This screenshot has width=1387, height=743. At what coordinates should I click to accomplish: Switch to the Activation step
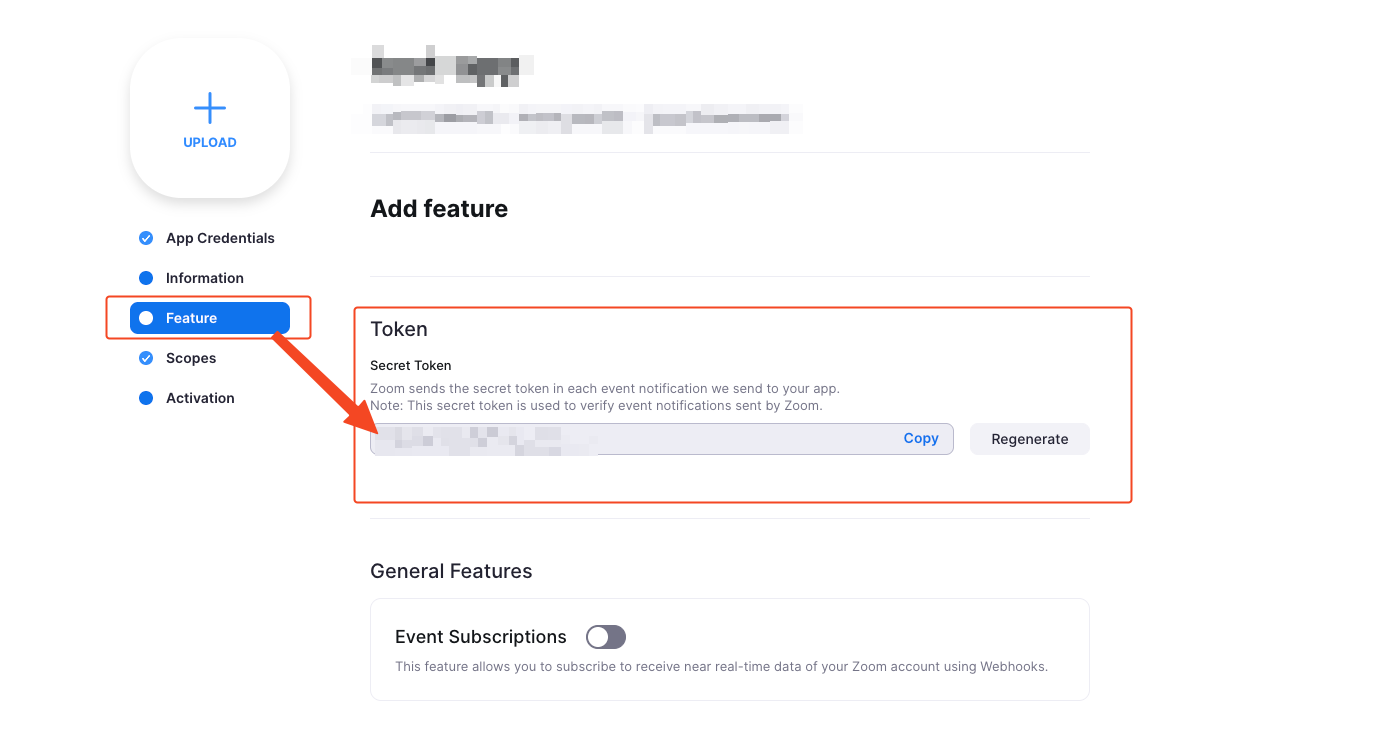click(200, 398)
